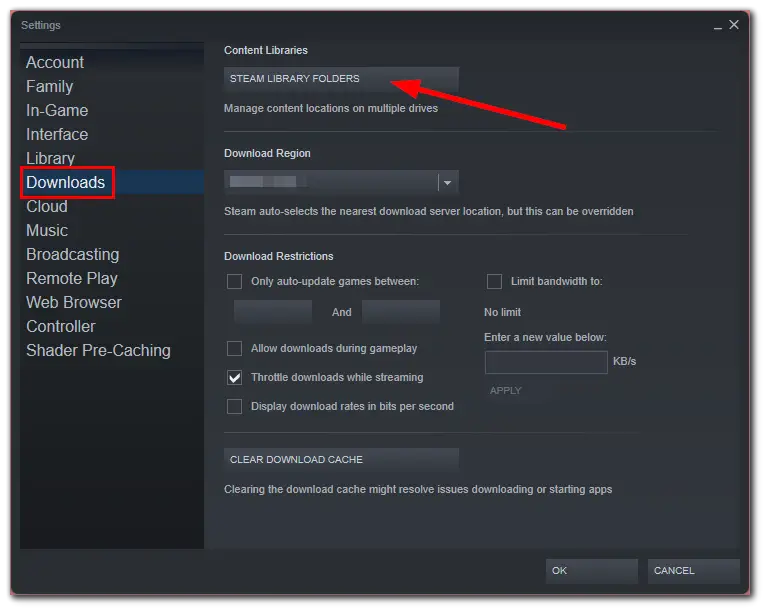This screenshot has width=768, height=613.
Task: Enable Only auto-update games between checkbox
Action: (x=235, y=282)
